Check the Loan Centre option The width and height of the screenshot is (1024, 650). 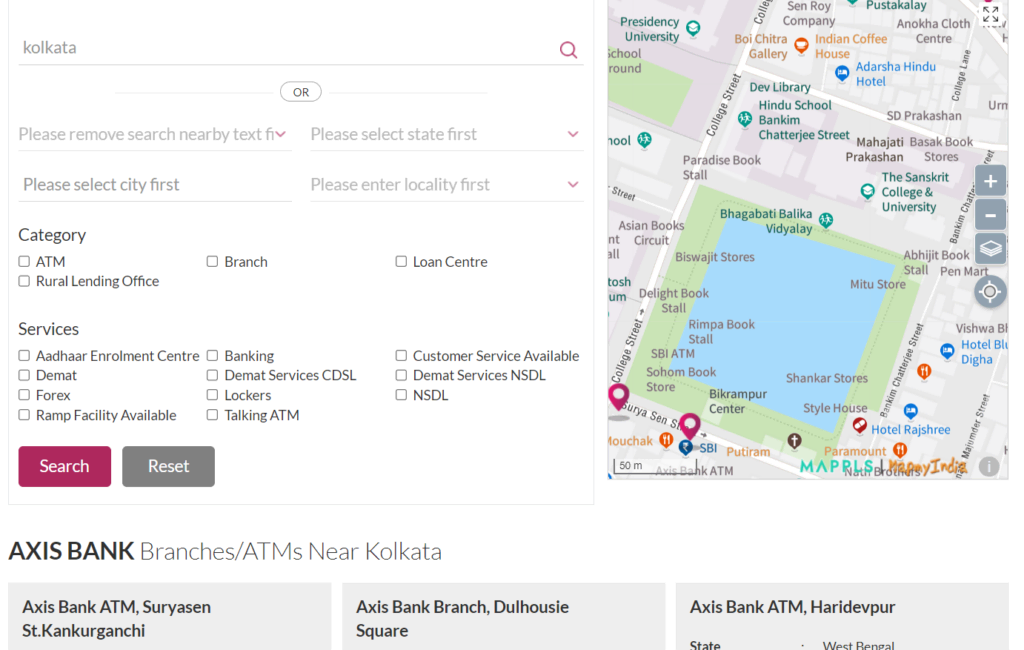(401, 261)
